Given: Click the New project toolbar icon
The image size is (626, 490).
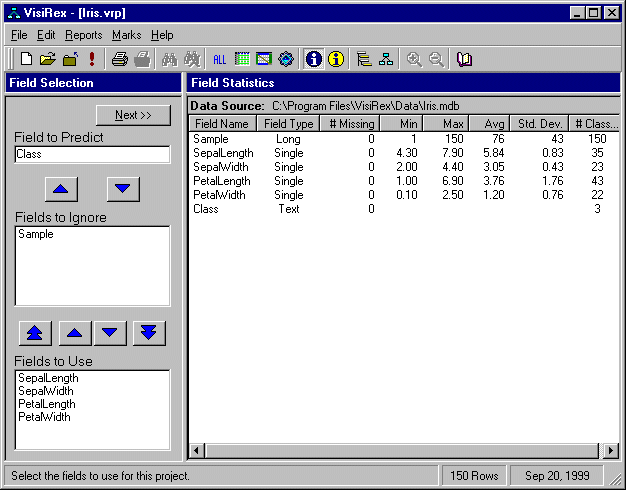Looking at the screenshot, I should [x=27, y=59].
